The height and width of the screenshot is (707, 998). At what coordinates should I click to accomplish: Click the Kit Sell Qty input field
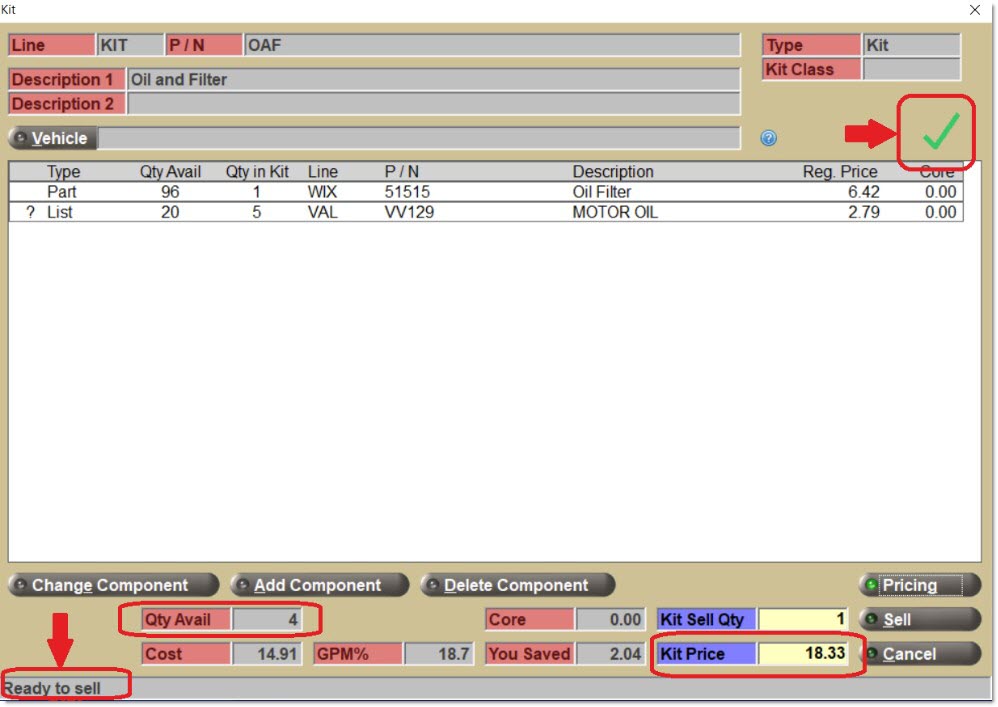click(803, 619)
